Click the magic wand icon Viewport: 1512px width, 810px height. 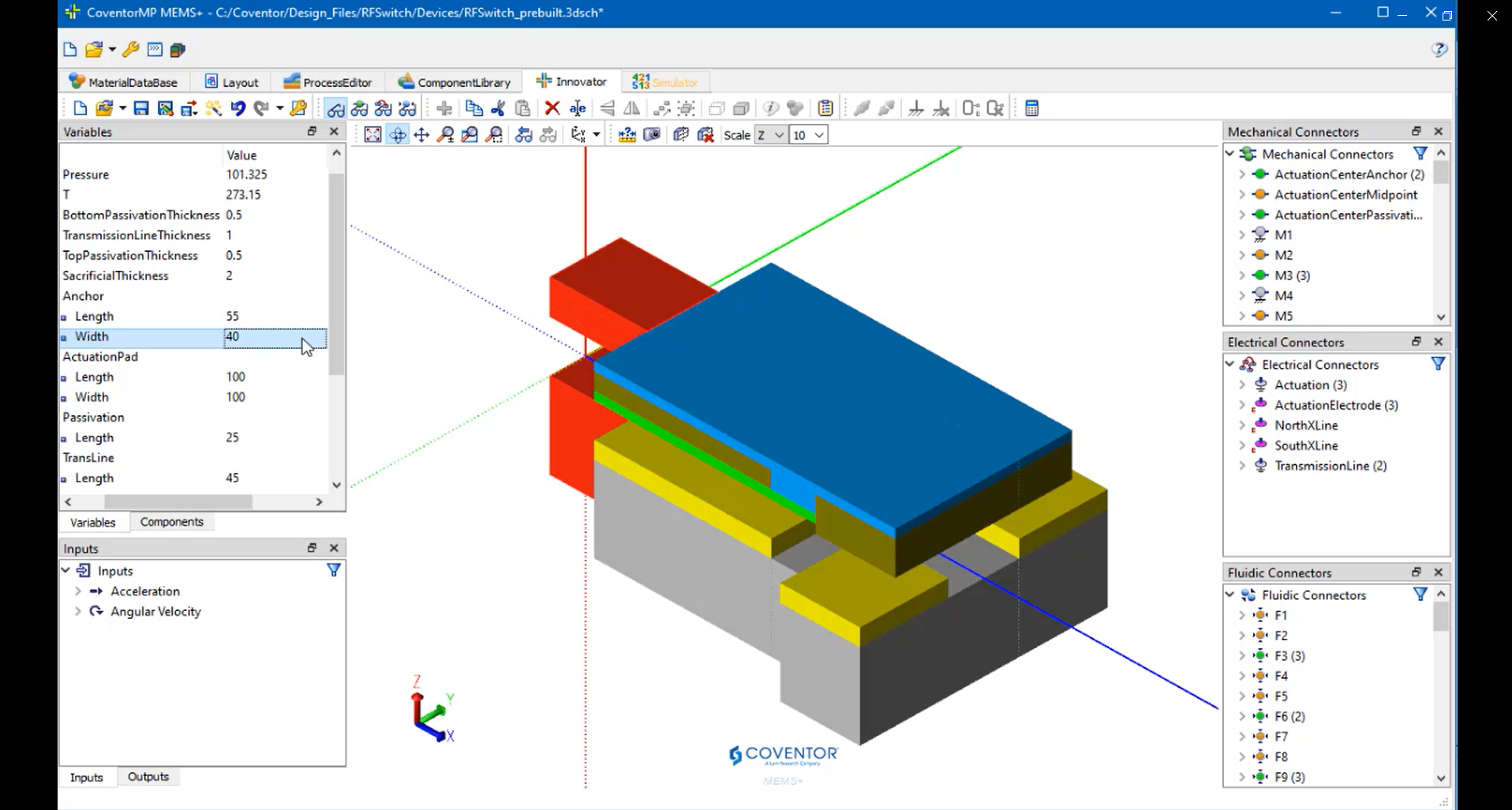click(213, 108)
